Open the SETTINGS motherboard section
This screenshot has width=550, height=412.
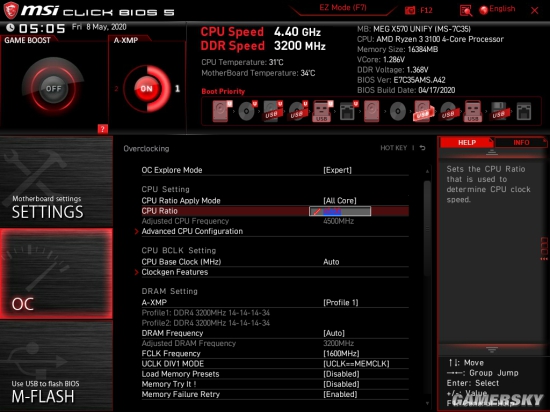[x=56, y=182]
